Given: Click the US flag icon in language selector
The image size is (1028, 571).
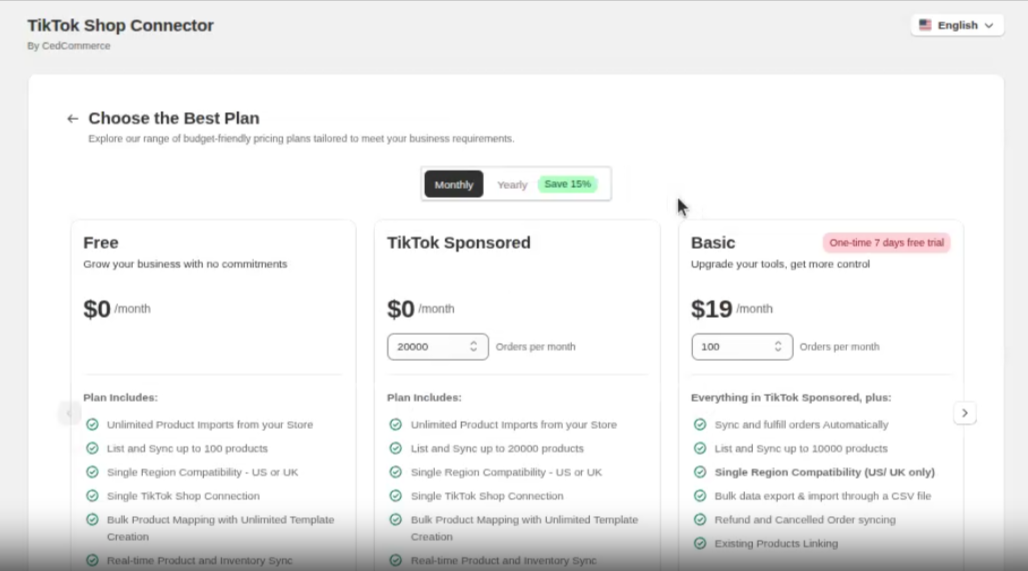Looking at the screenshot, I should 925,25.
